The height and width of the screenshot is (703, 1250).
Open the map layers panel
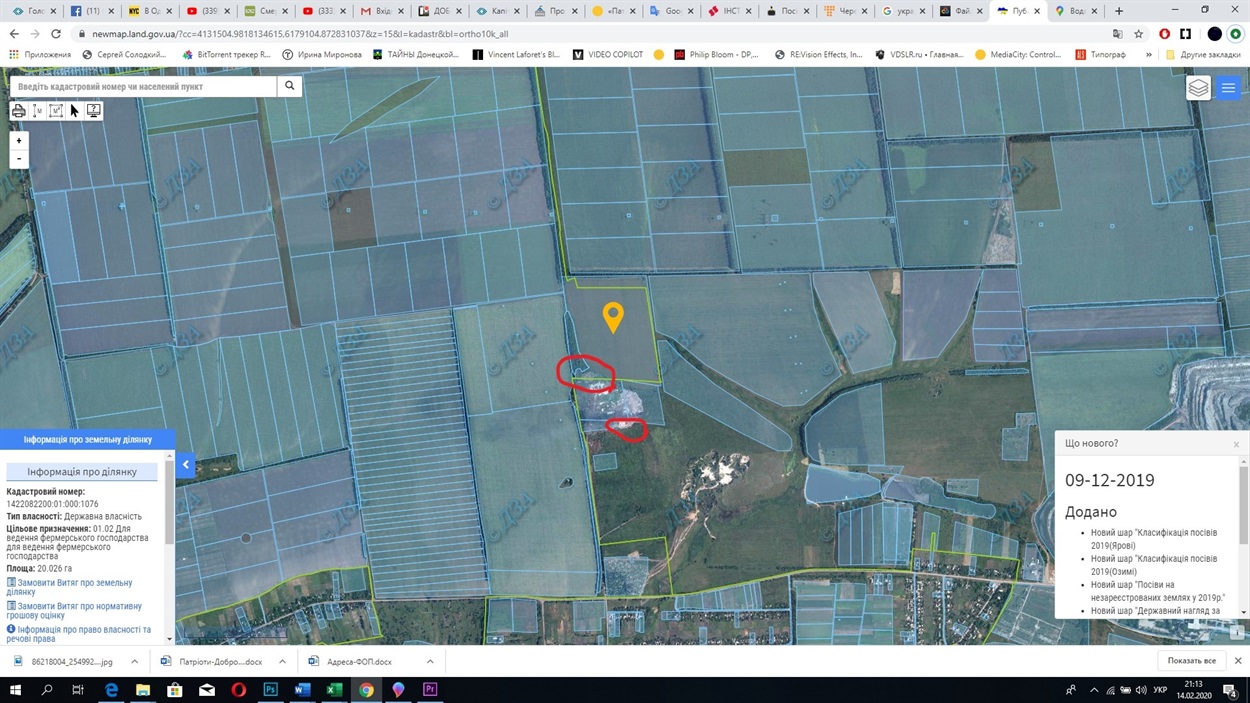pyautogui.click(x=1198, y=88)
